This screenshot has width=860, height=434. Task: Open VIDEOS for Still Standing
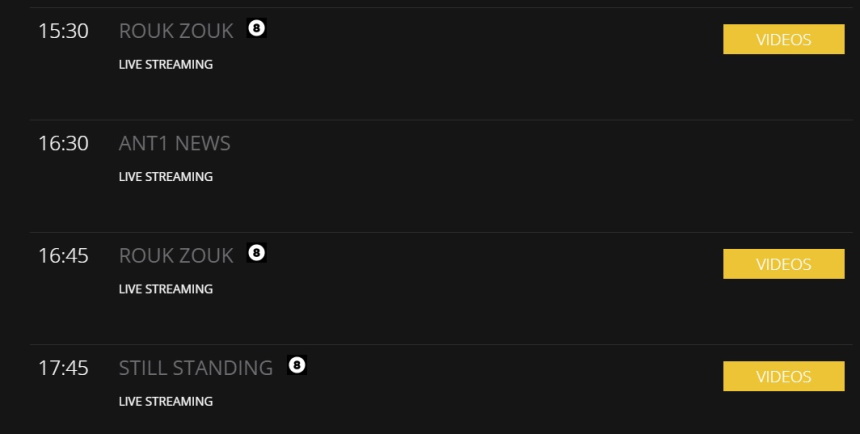pyautogui.click(x=783, y=376)
